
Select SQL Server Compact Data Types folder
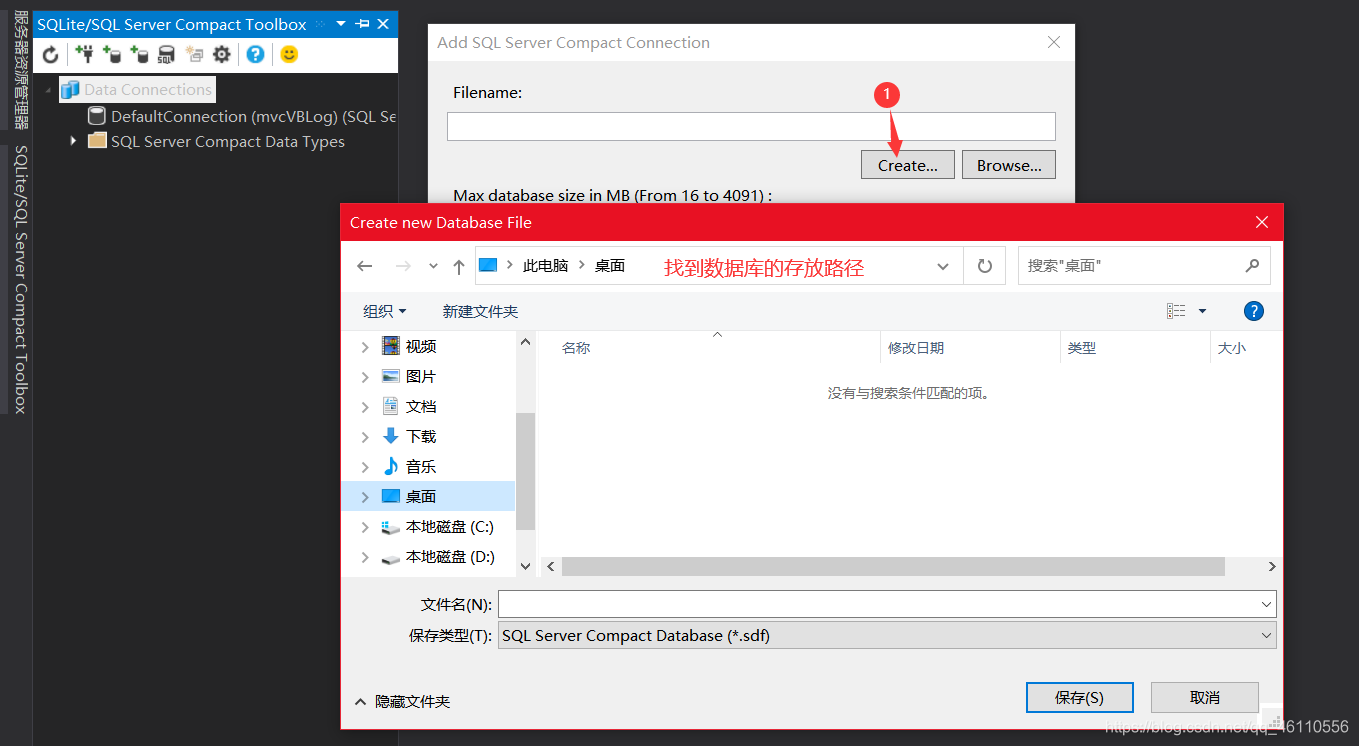point(216,142)
